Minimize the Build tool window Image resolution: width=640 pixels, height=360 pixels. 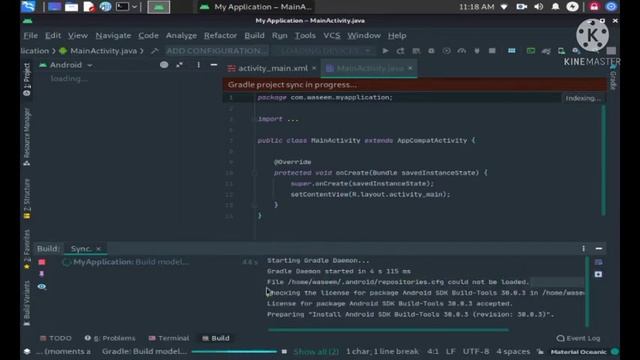599,249
